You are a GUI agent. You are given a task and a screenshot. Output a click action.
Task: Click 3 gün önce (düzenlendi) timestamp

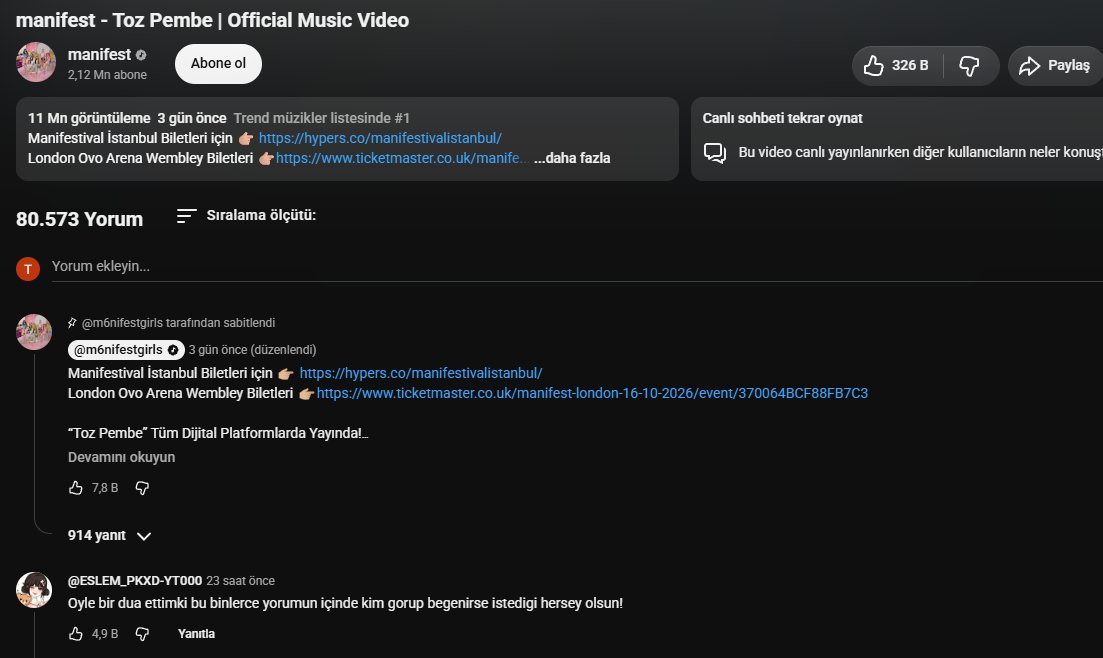pos(253,350)
